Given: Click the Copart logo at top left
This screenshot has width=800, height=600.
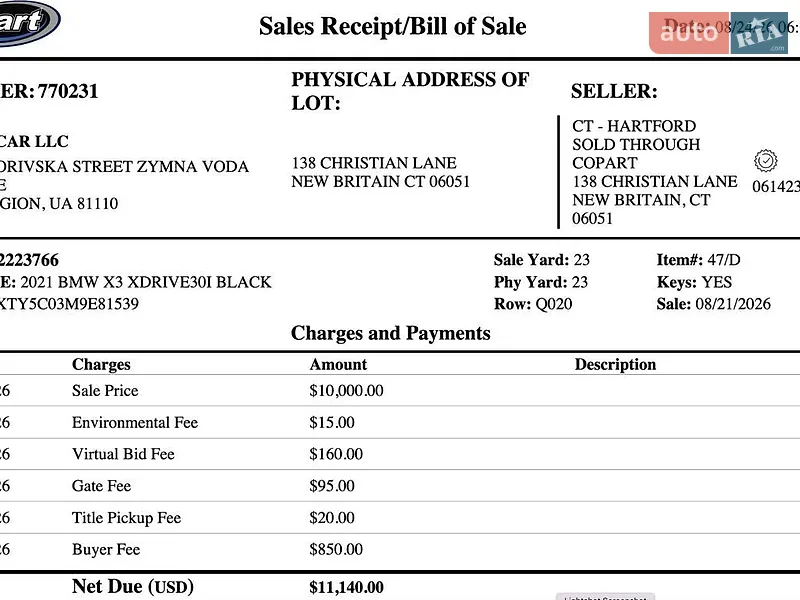Looking at the screenshot, I should coord(28,22).
